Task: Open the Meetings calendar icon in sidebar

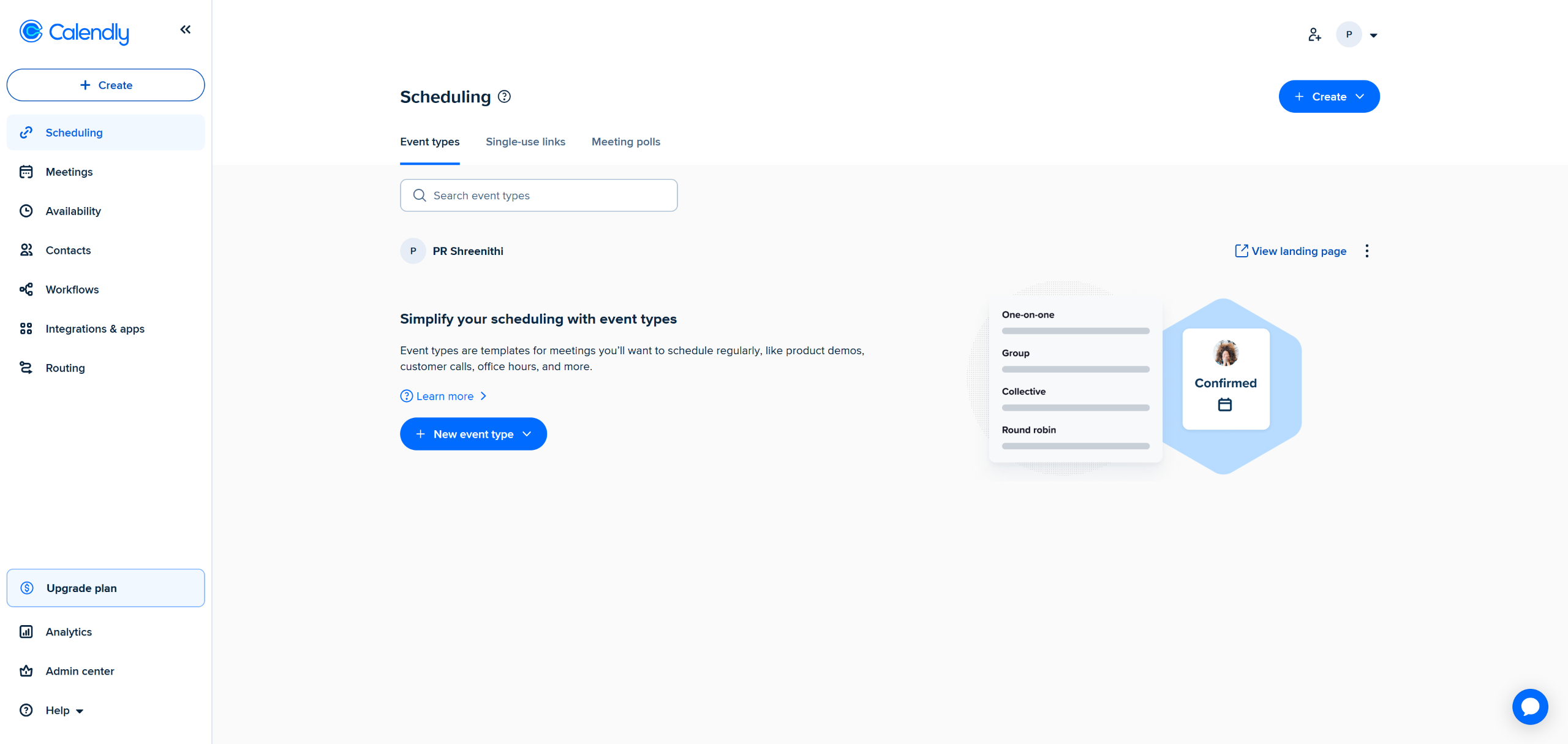Action: point(26,172)
